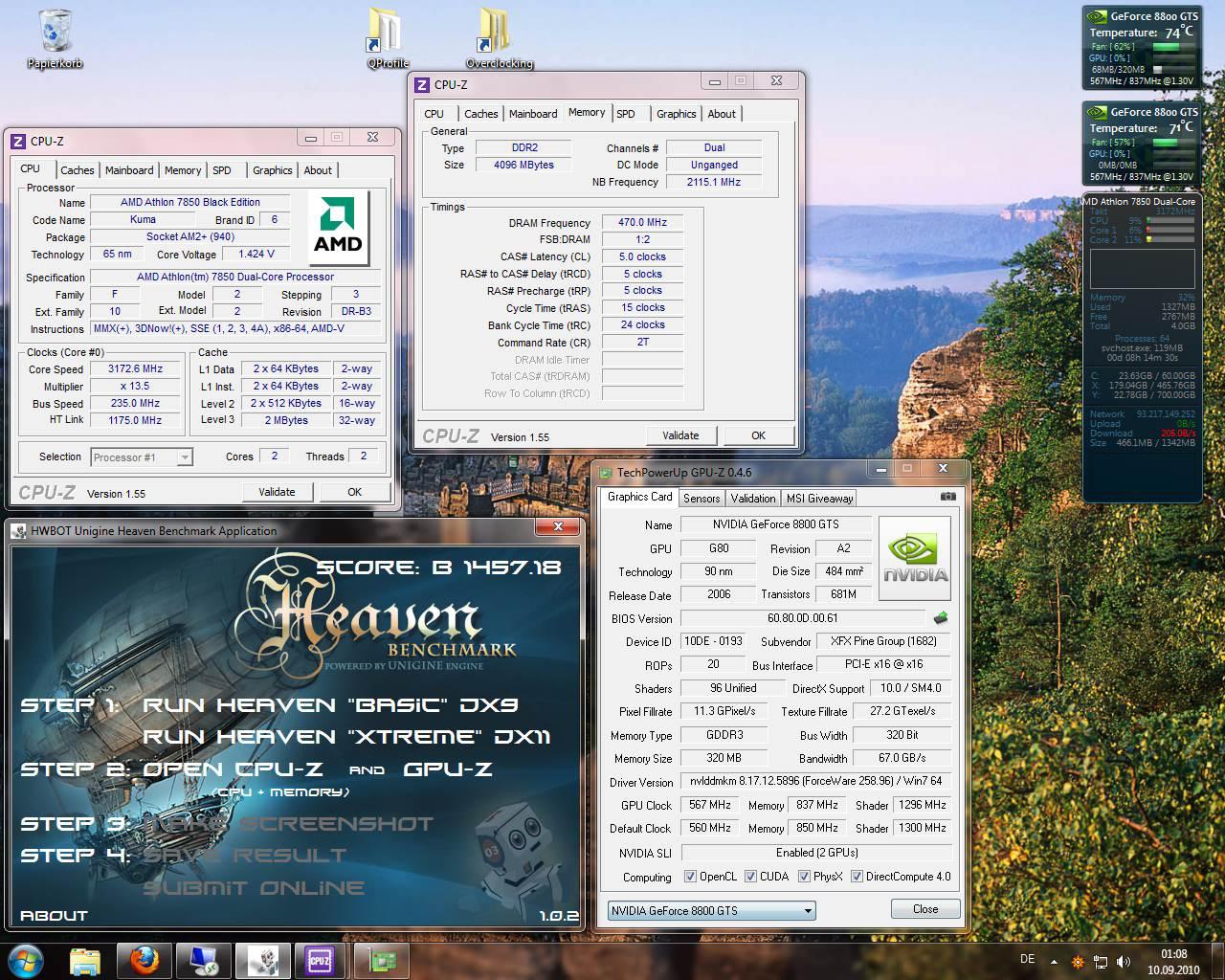1225x980 pixels.
Task: Toggle the PhysX checkbox
Action: (804, 877)
